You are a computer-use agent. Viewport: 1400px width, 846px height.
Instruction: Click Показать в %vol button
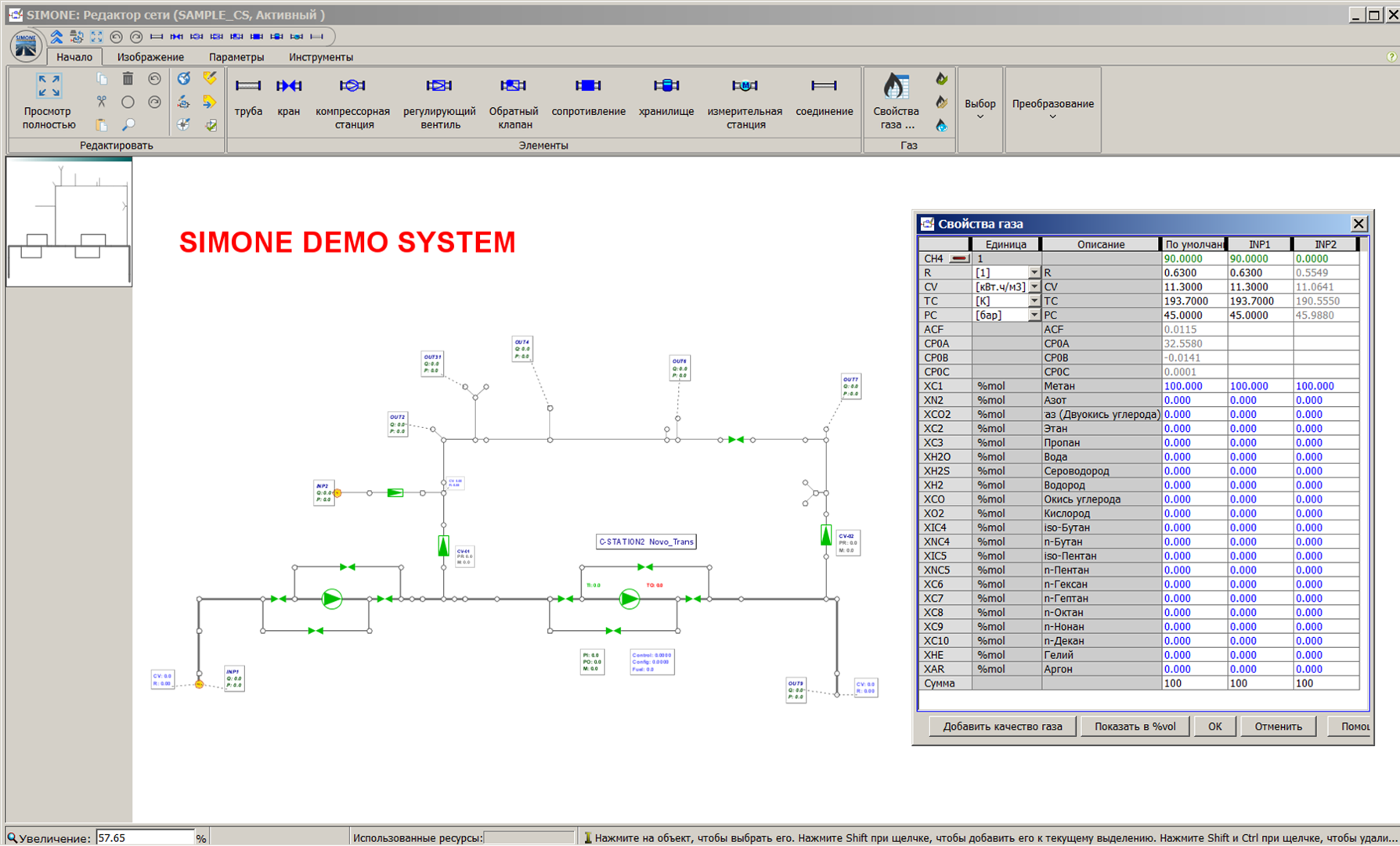[x=1135, y=726]
